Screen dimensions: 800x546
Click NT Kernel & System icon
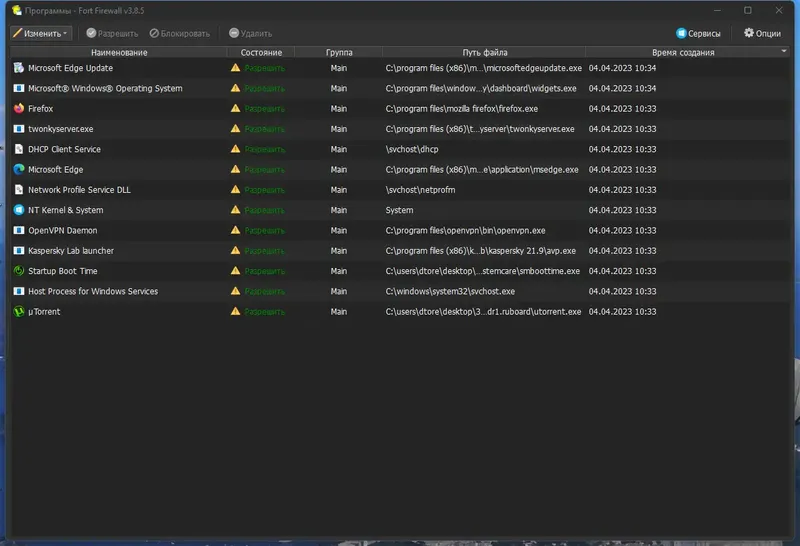19,210
